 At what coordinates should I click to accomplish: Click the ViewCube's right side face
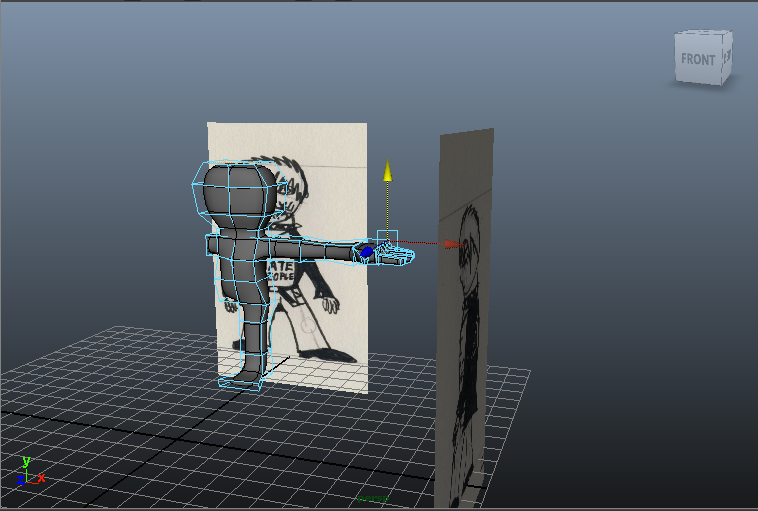click(727, 57)
